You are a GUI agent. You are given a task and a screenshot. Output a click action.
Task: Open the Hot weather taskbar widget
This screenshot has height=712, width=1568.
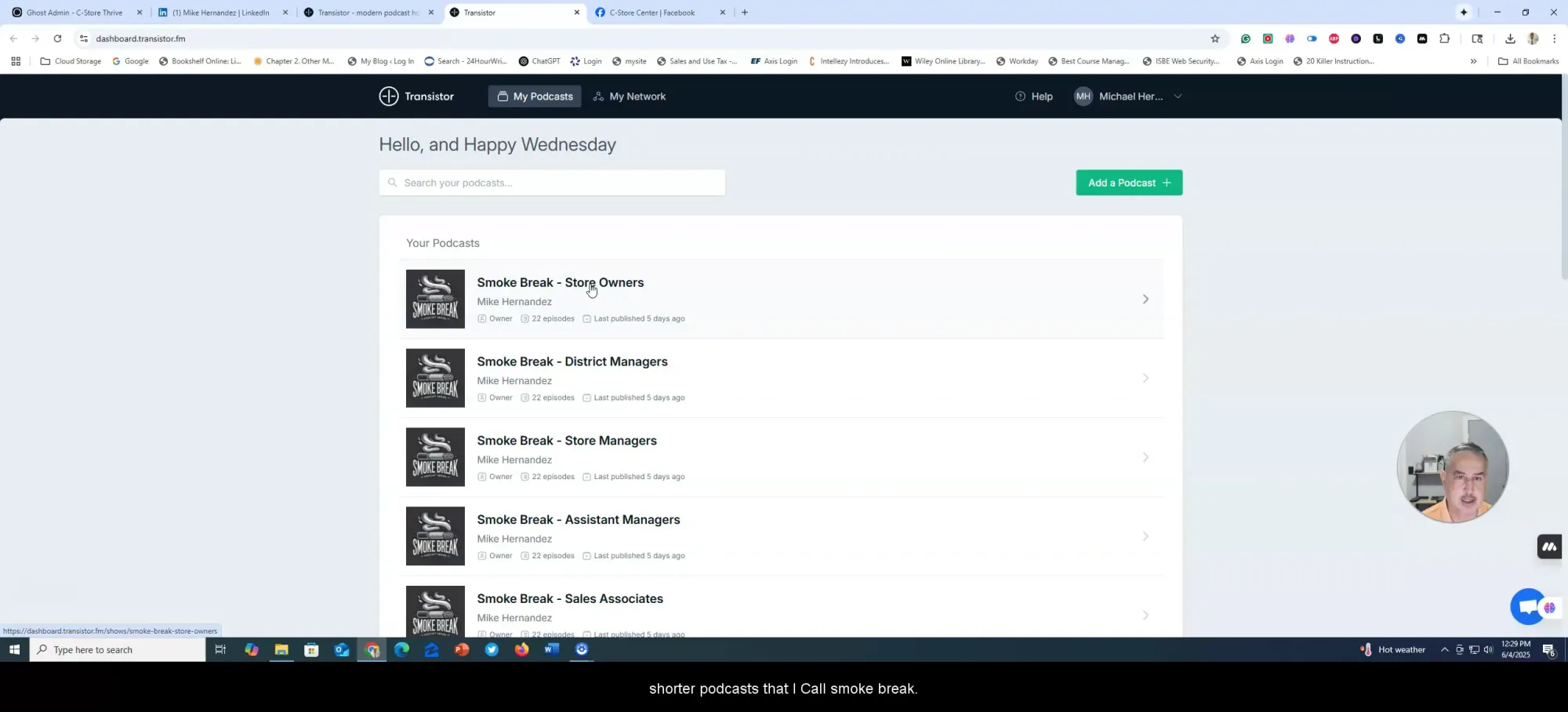coord(1393,649)
